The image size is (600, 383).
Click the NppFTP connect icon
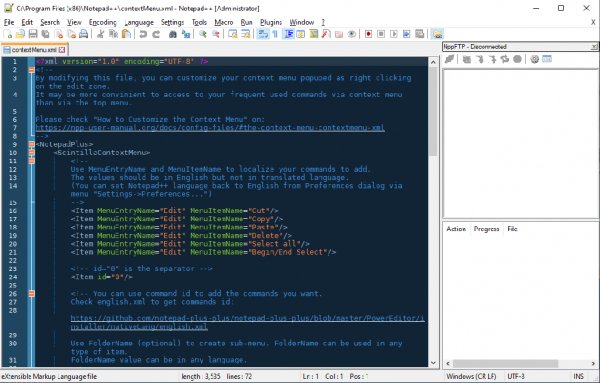tap(450, 59)
